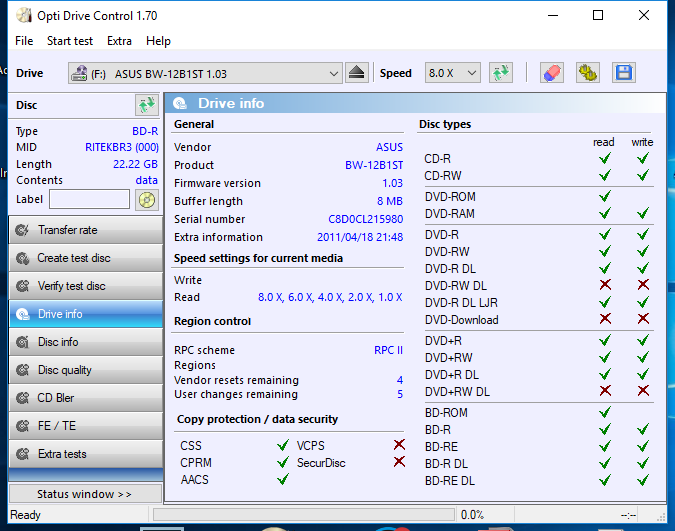Click the DVD-RW DL read red X
675x531 pixels.
605,284
